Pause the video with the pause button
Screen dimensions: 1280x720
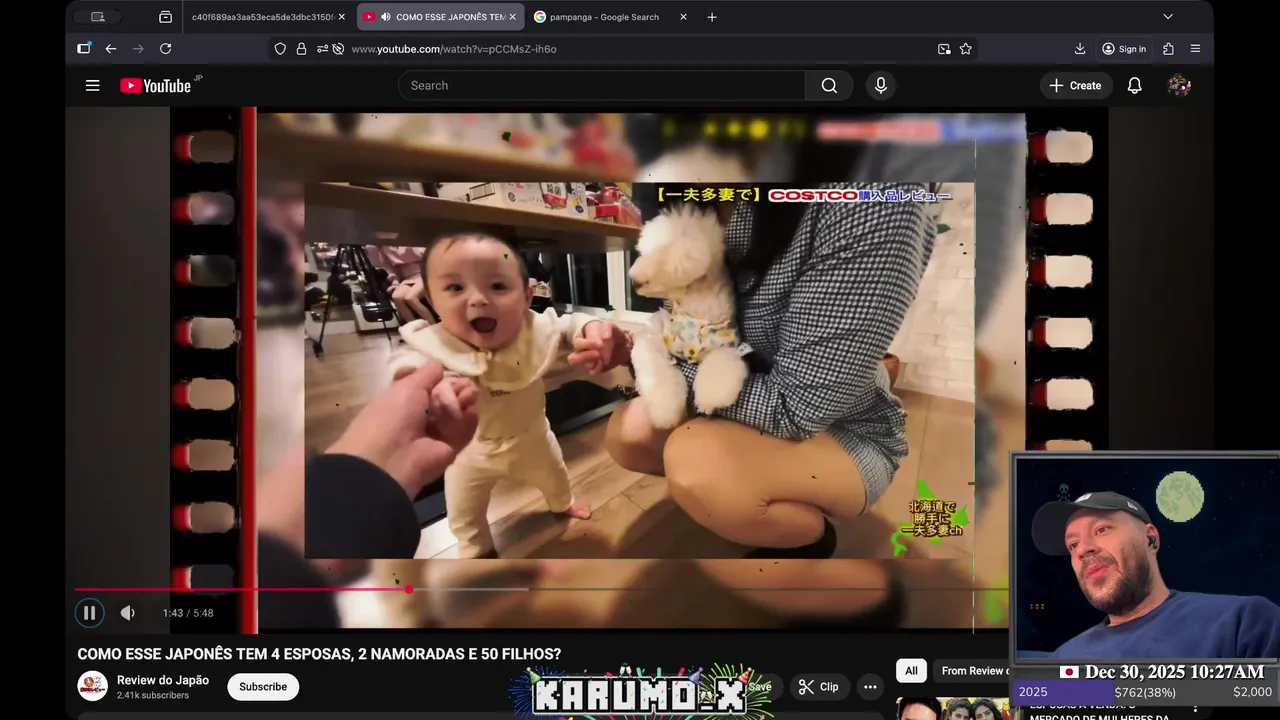tap(89, 613)
